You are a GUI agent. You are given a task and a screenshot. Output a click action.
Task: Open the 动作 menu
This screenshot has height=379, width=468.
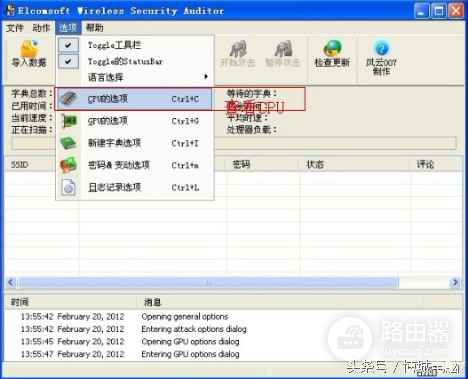click(x=41, y=28)
